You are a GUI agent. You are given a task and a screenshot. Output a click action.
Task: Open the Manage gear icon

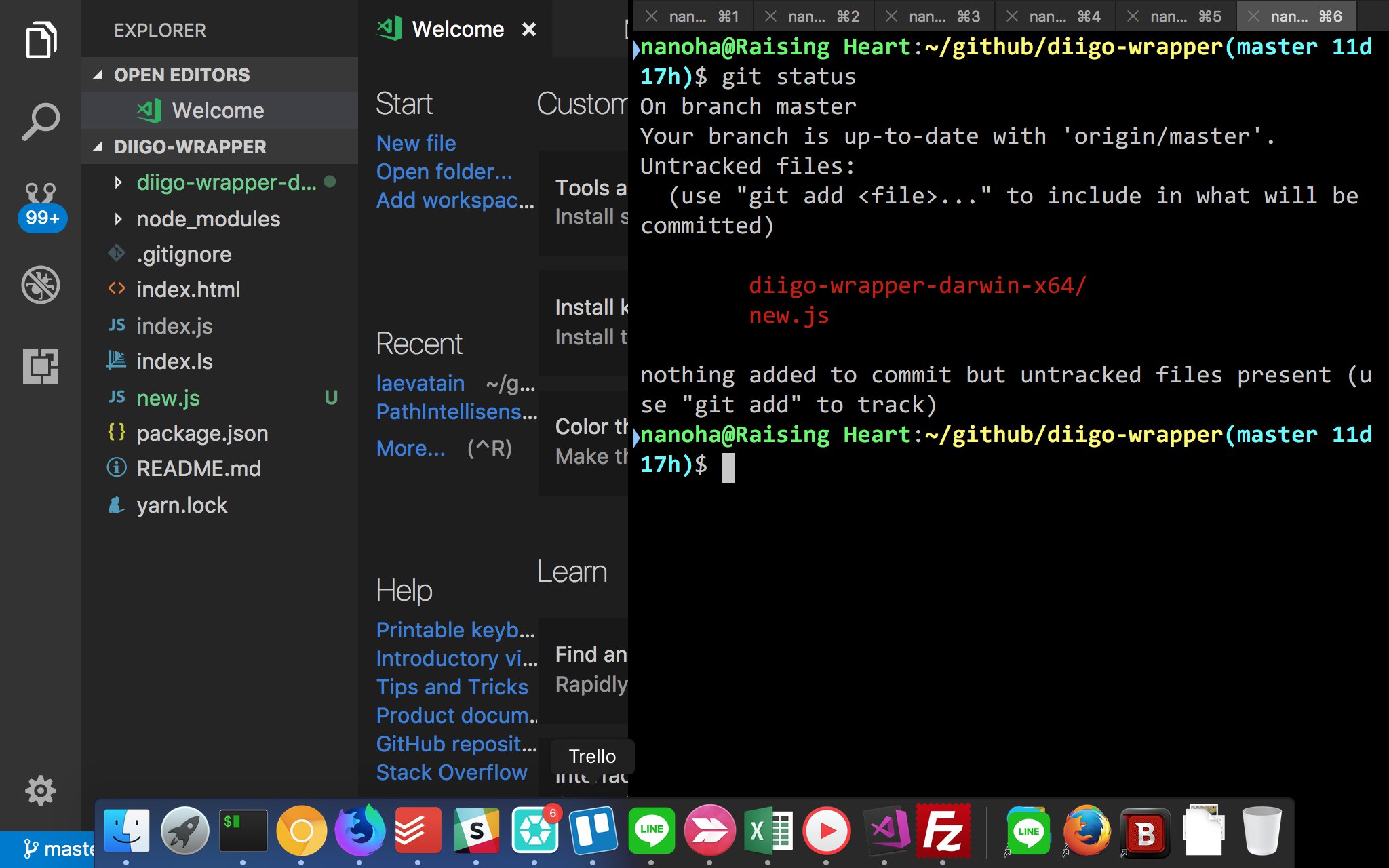click(x=41, y=790)
